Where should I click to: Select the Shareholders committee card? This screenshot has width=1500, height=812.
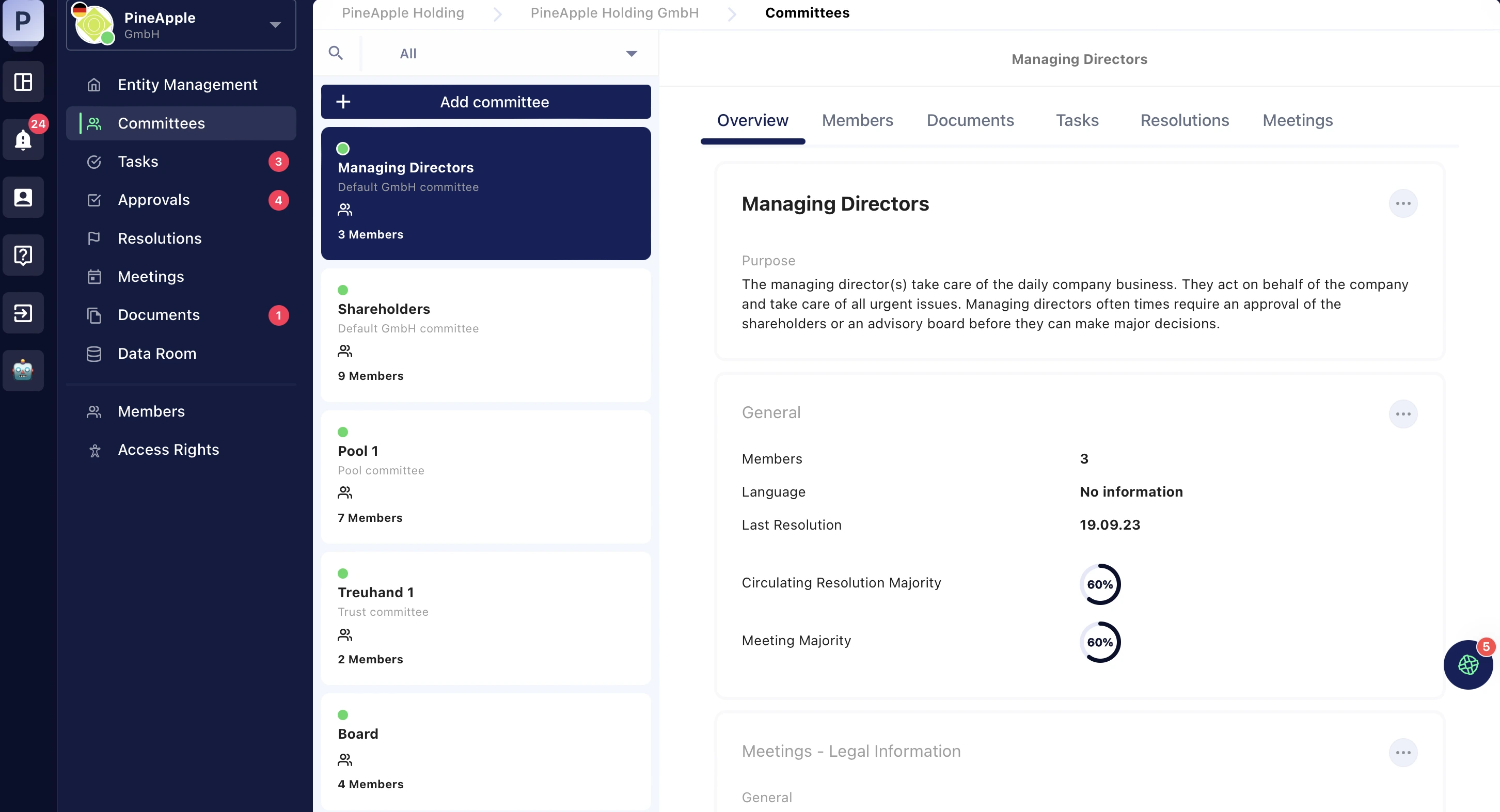point(486,335)
